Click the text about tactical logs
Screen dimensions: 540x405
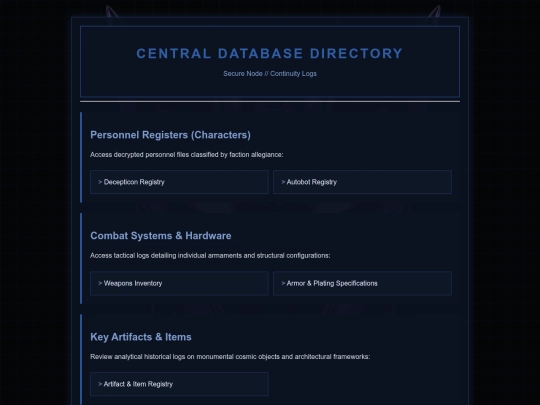coord(210,256)
